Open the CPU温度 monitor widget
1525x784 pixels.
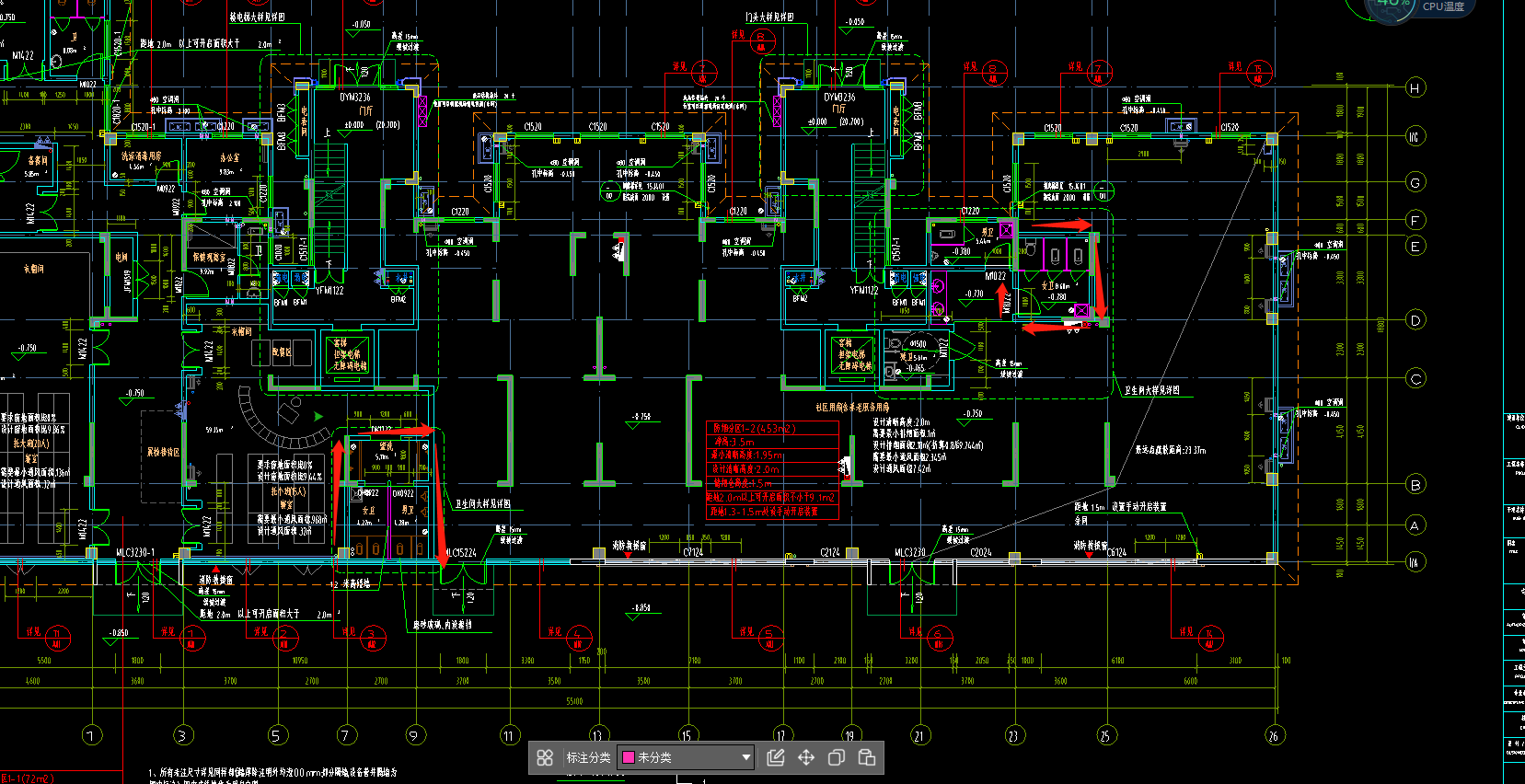tap(1422, 7)
